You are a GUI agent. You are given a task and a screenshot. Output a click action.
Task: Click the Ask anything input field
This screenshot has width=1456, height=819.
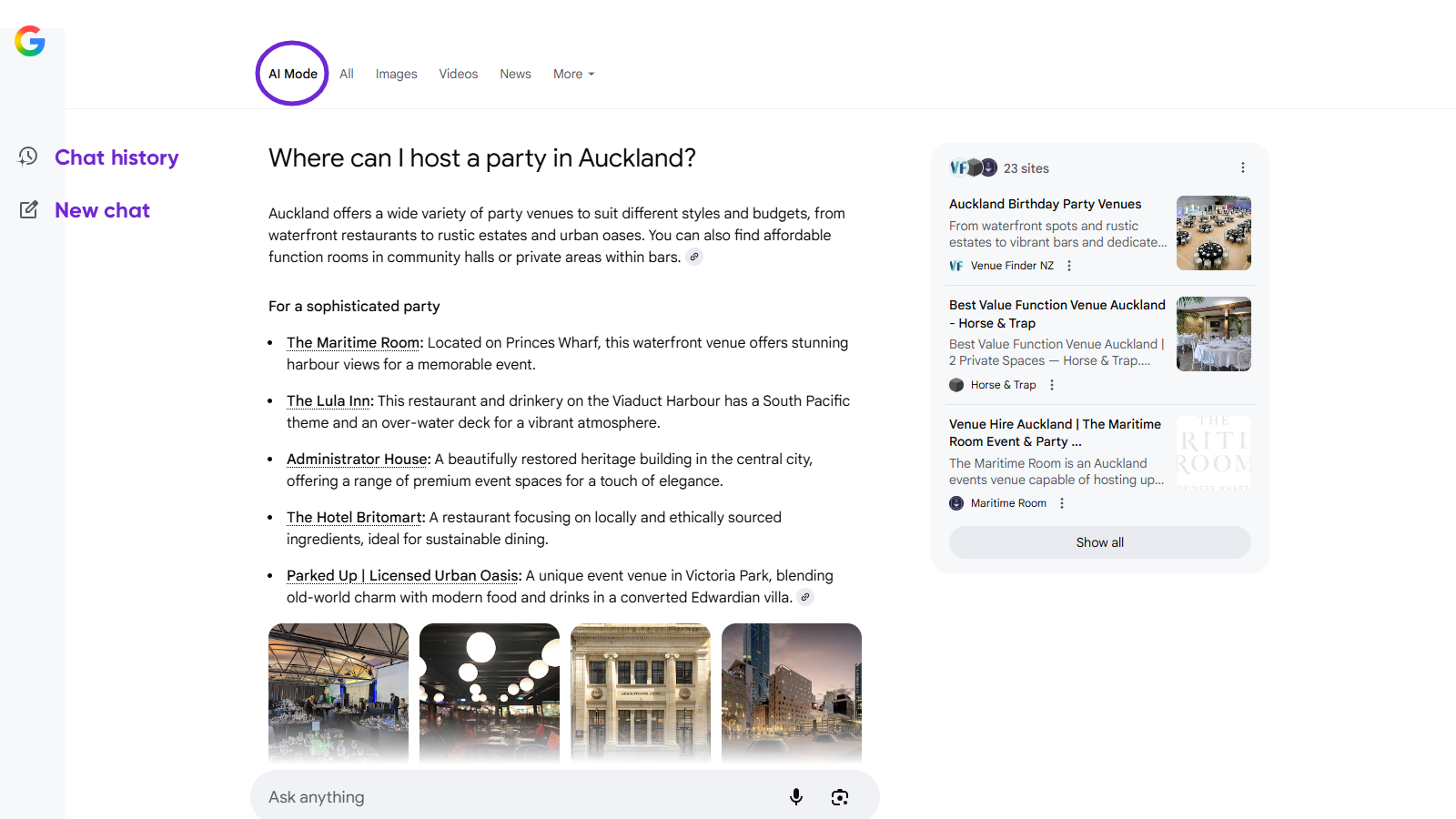565,797
